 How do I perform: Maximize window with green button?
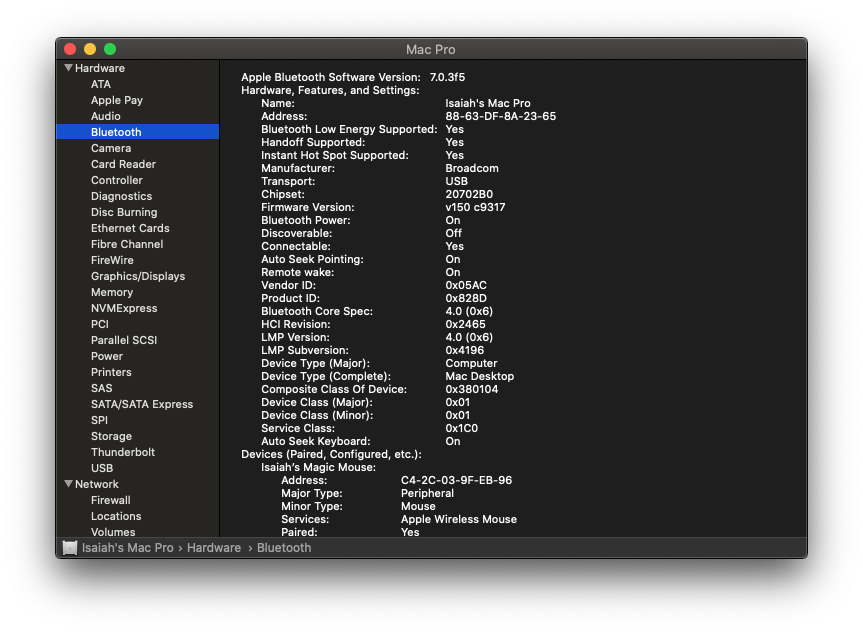[110, 49]
